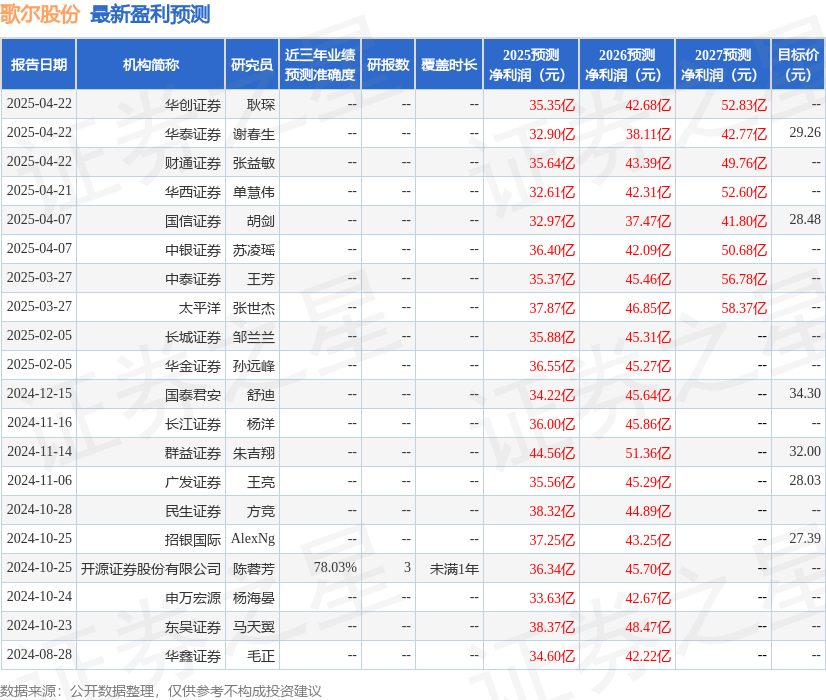The height and width of the screenshot is (700, 826).
Task: Click the 2025预测净利润 column header
Action: [x=531, y=65]
